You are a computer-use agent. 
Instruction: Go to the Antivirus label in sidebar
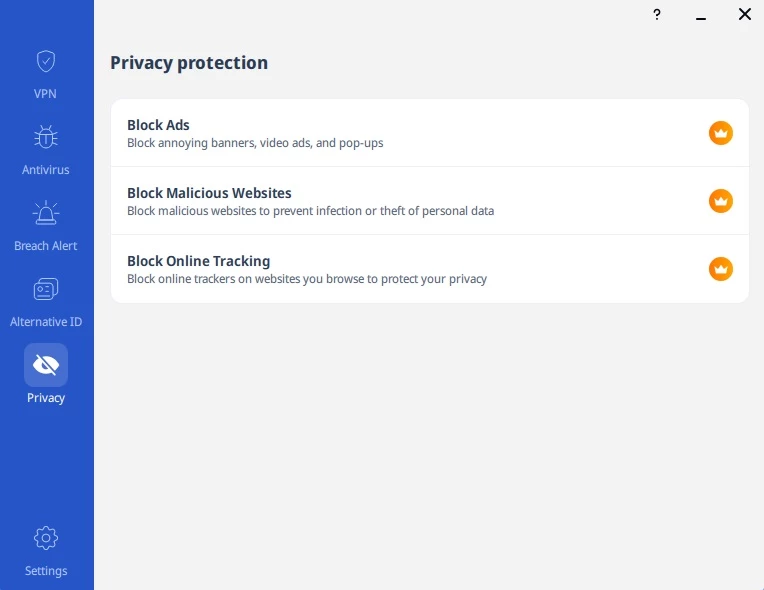46,170
